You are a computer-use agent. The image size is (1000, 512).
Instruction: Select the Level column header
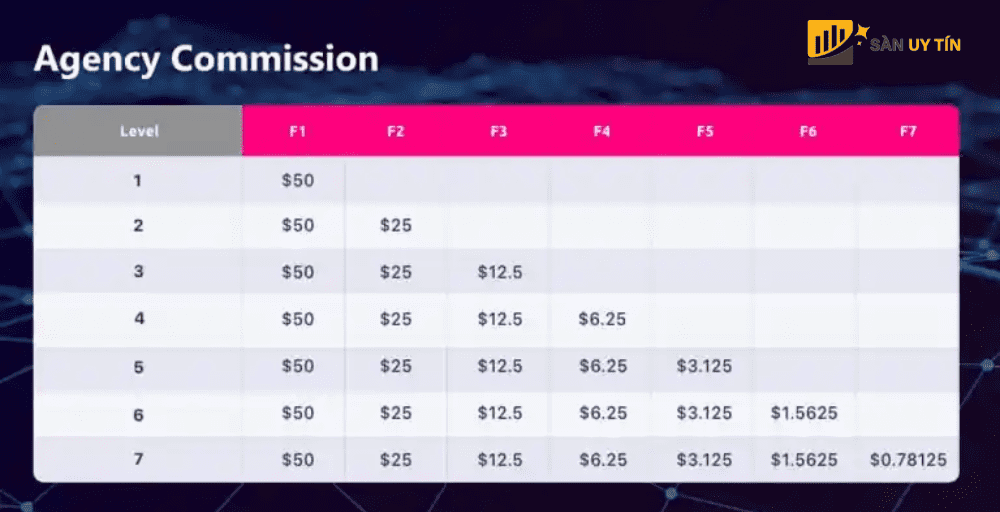click(138, 131)
